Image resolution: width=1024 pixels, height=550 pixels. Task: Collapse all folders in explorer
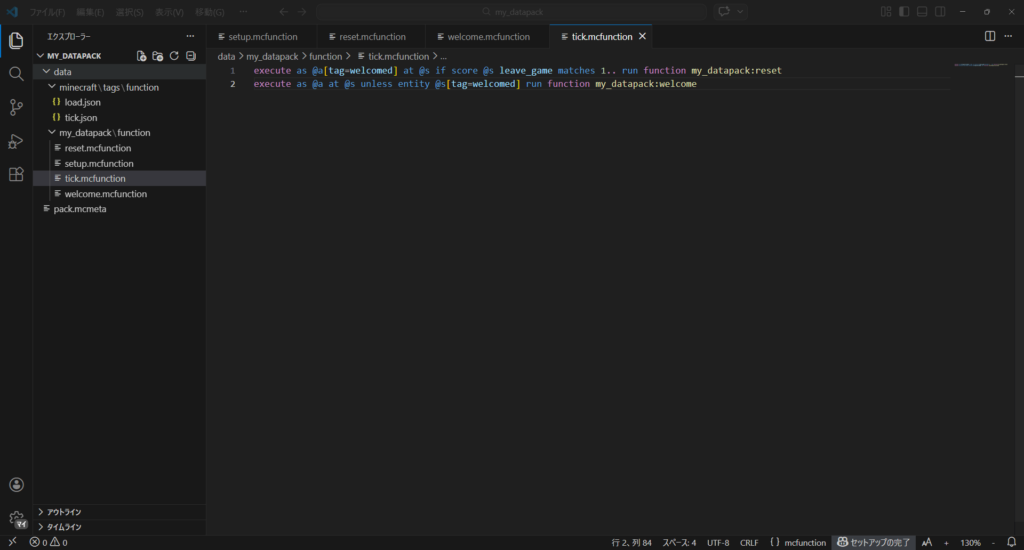point(190,56)
